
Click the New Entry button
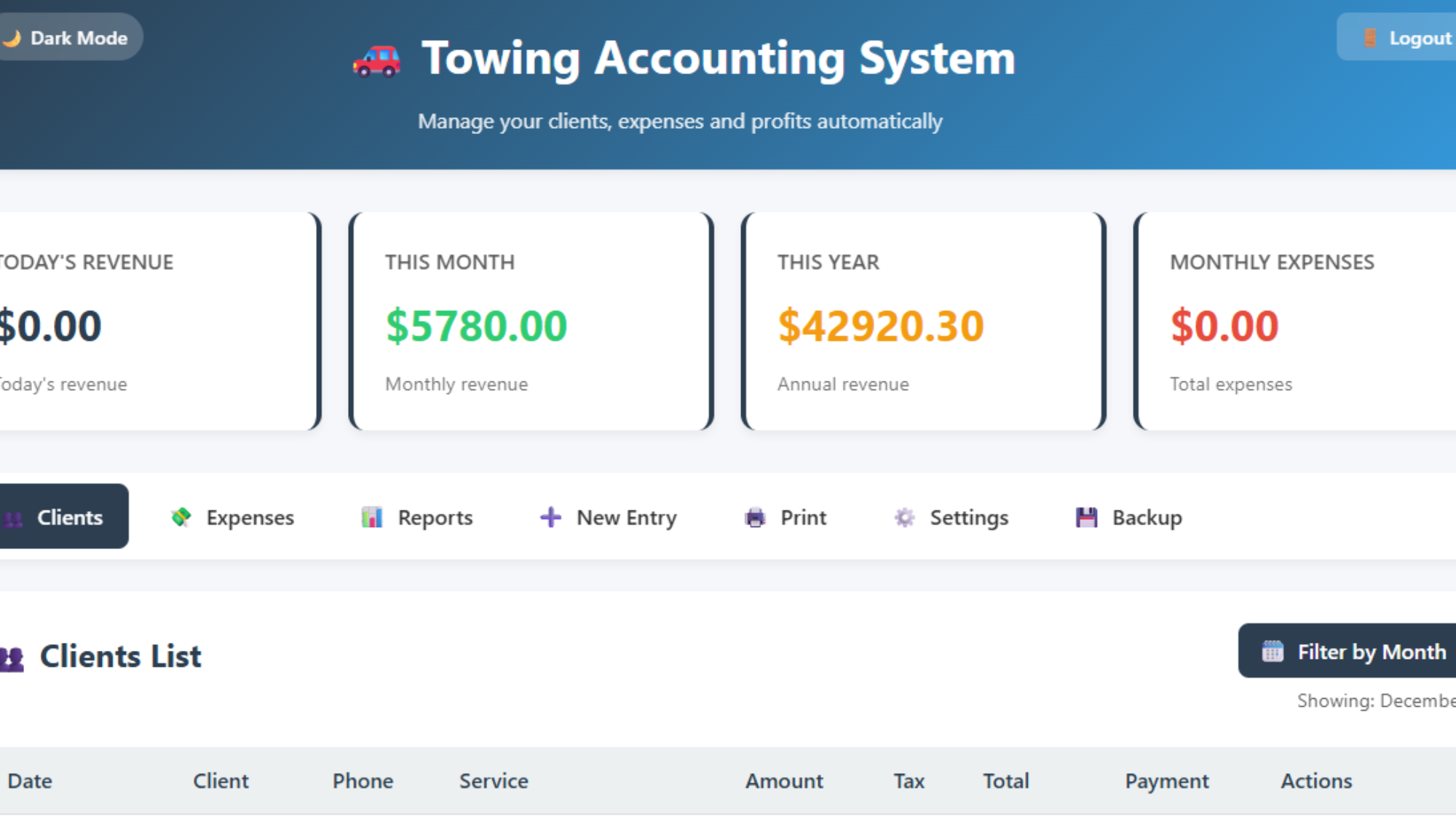pos(609,517)
